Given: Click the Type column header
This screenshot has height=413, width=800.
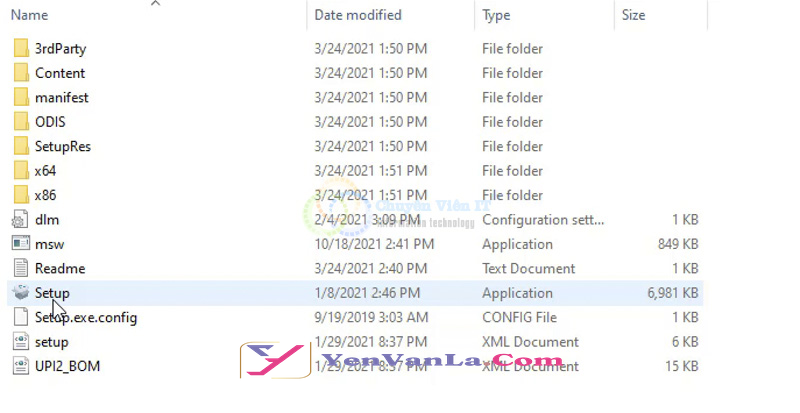Looking at the screenshot, I should [x=496, y=15].
